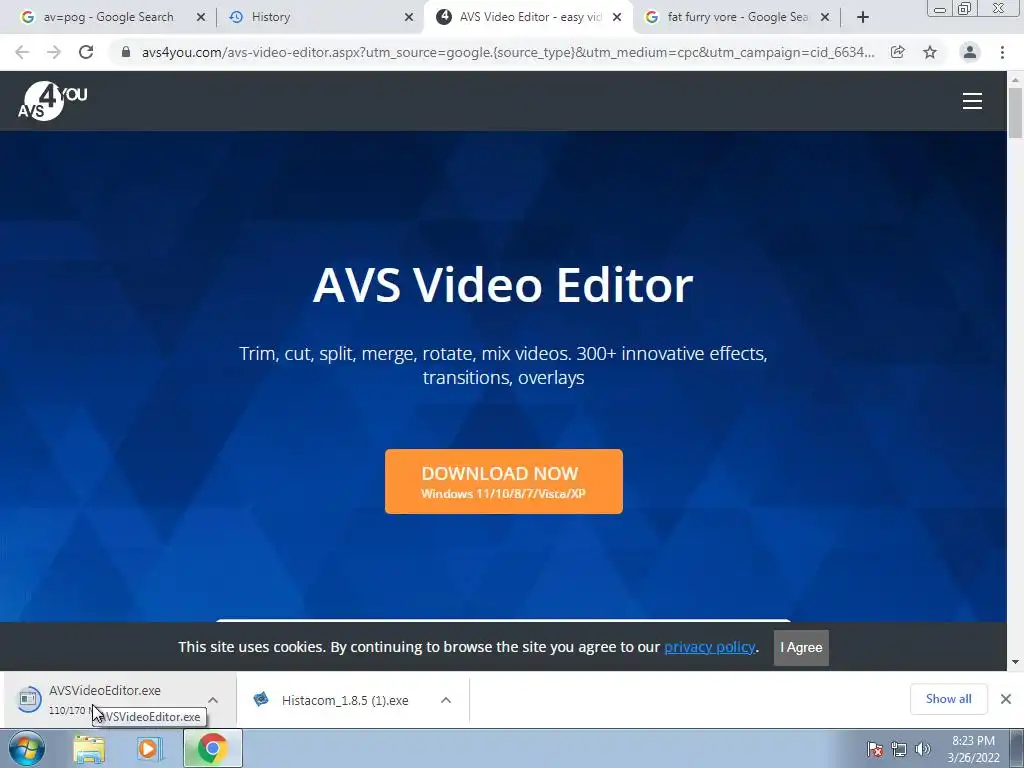Close the av=pog Google Search tab
This screenshot has height=768, width=1024.
[x=201, y=17]
